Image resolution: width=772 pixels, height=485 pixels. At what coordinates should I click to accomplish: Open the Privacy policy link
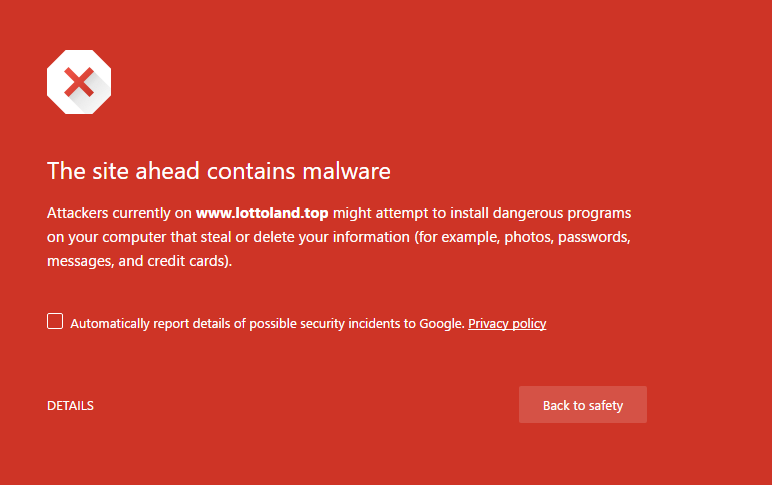tap(507, 323)
